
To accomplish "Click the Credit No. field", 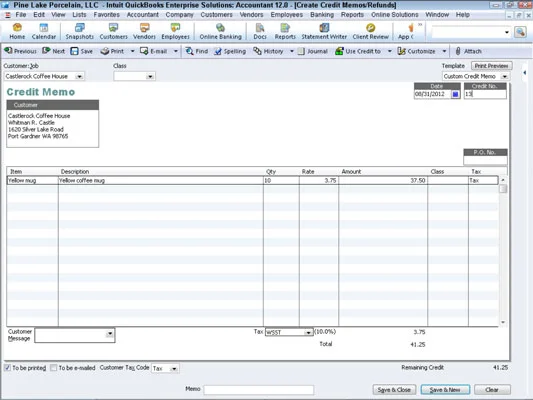I will click(485, 94).
